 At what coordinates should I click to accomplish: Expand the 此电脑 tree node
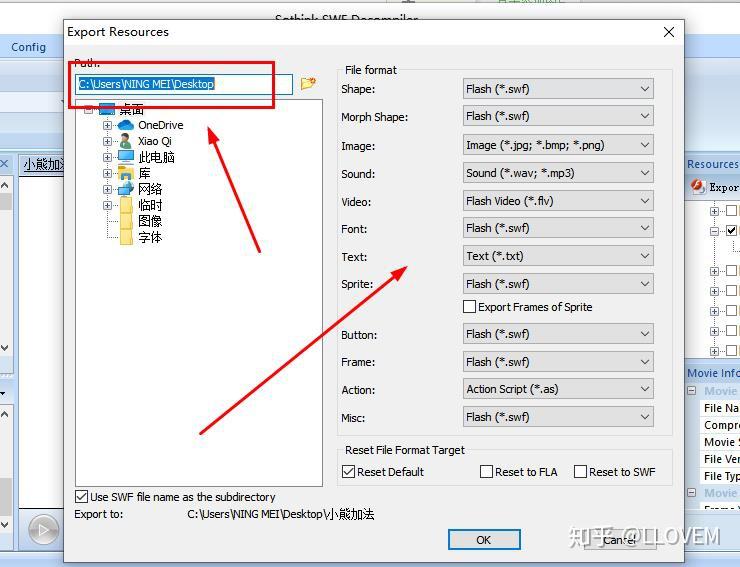[x=107, y=157]
